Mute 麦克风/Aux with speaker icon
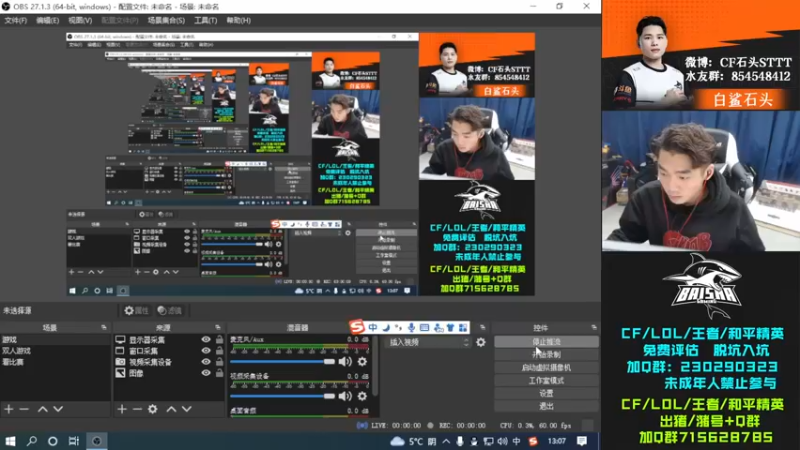This screenshot has width=800, height=450. click(345, 362)
